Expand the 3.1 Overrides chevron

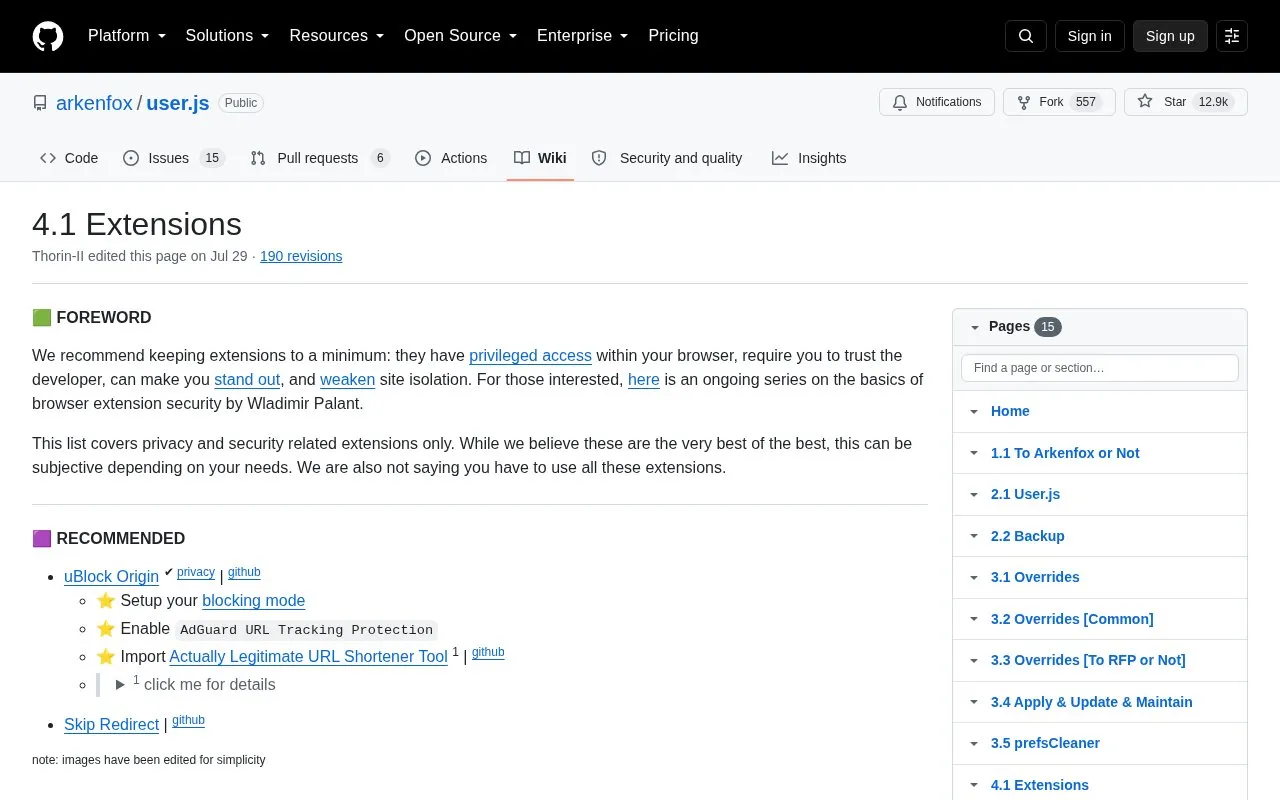pos(974,577)
